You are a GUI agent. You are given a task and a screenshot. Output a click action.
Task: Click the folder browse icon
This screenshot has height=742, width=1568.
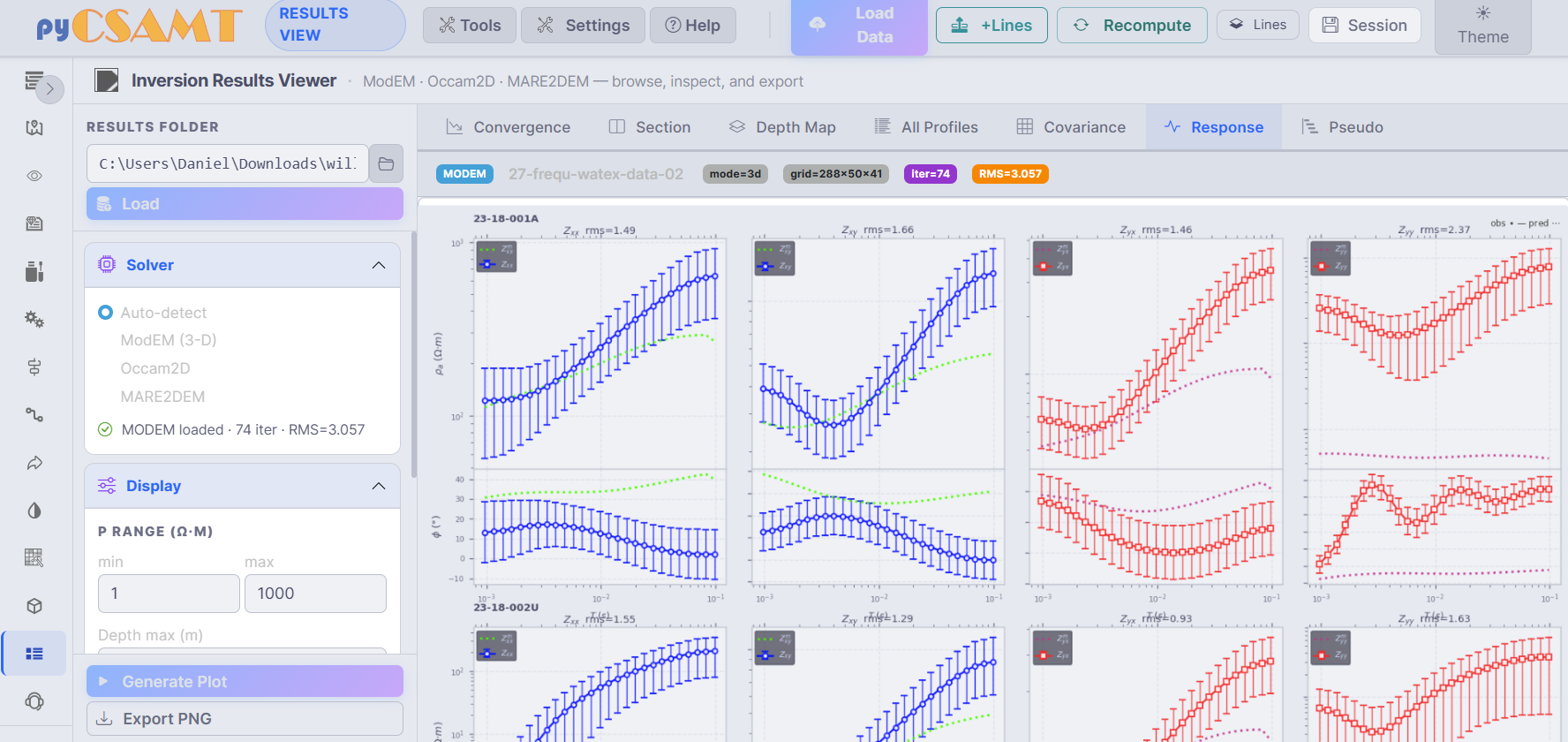click(386, 163)
